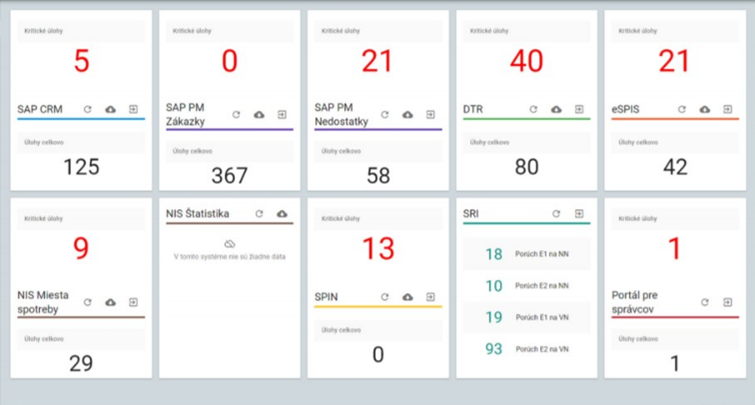Image resolution: width=755 pixels, height=405 pixels.
Task: Click critical count 0 on SAP PM Zákazky
Action: point(230,61)
